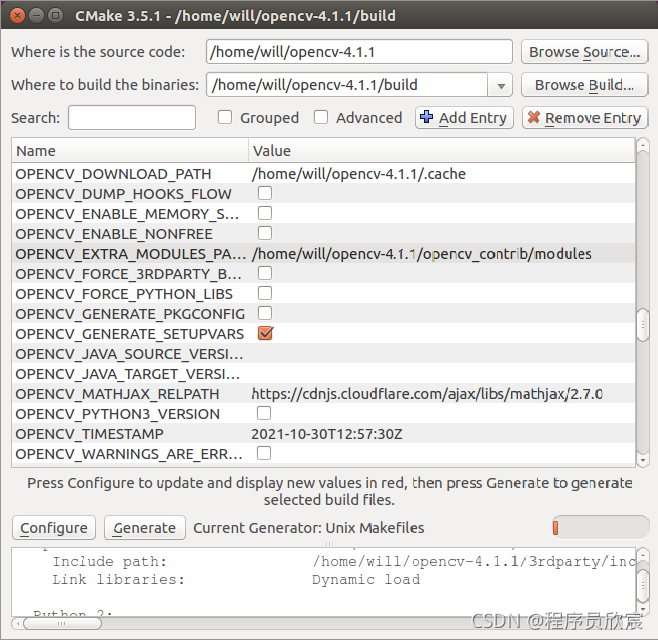Viewport: 658px width, 640px height.
Task: Check the OPENCV_GENERATE_PKGCONFIG box
Action: [265, 313]
